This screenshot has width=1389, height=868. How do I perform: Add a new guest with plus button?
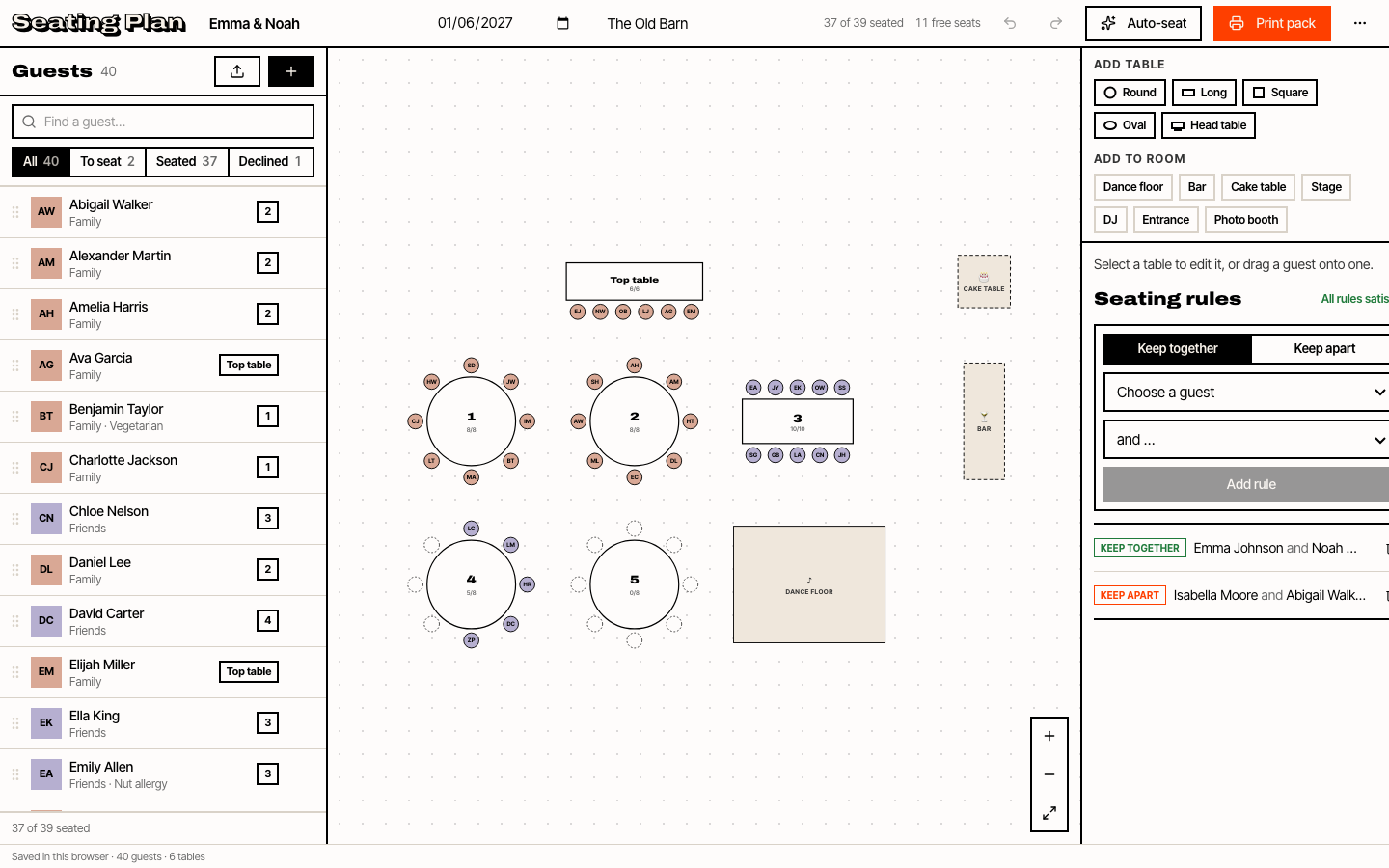click(291, 71)
